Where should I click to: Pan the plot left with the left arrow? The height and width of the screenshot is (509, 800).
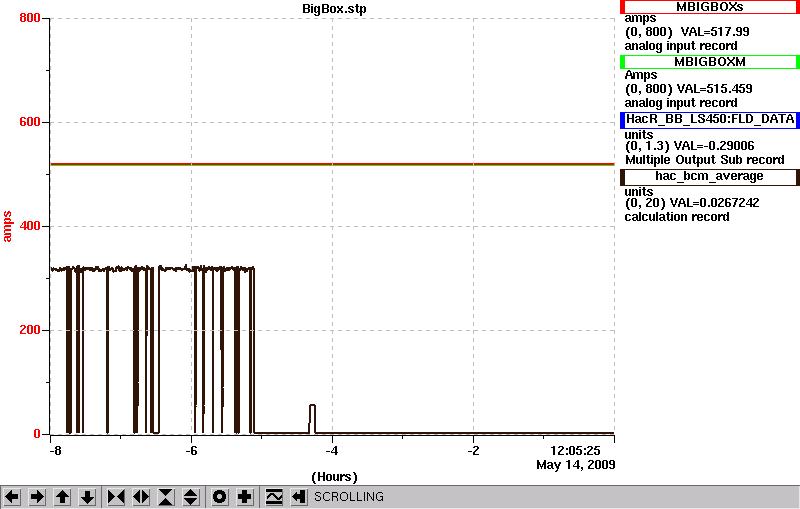[x=12, y=496]
